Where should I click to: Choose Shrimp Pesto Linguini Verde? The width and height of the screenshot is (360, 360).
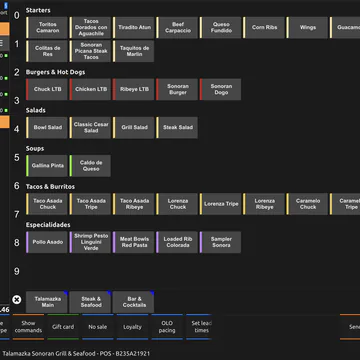90,242
